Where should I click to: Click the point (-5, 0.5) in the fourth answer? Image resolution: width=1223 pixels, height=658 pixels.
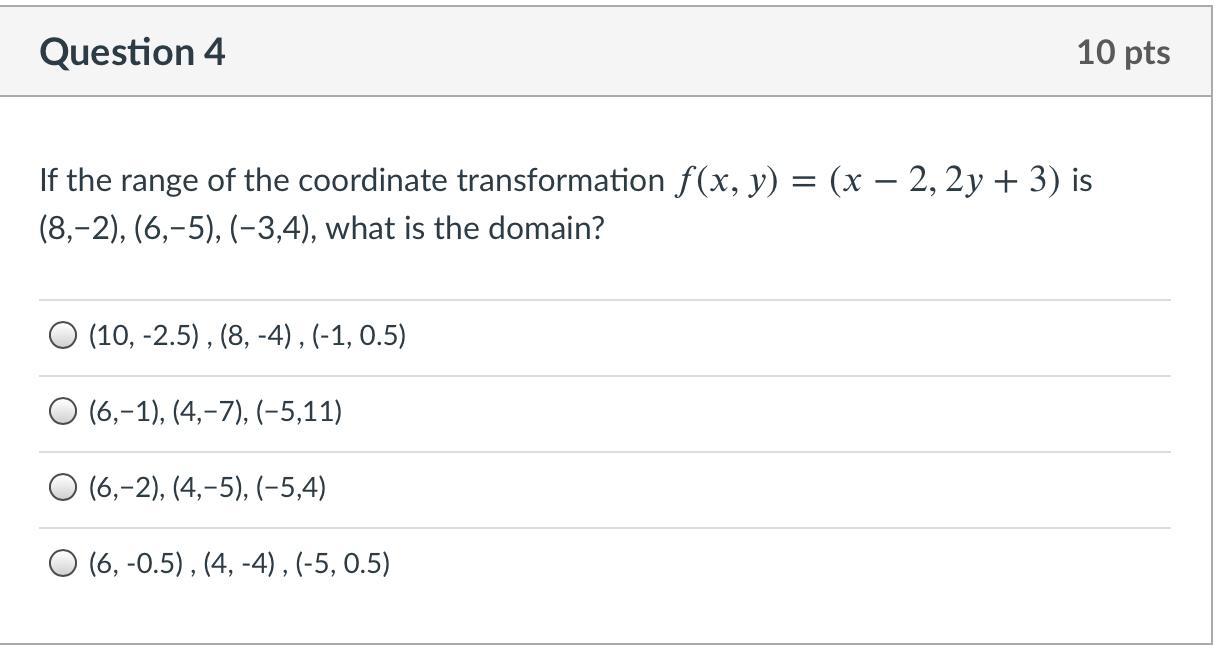coord(343,565)
